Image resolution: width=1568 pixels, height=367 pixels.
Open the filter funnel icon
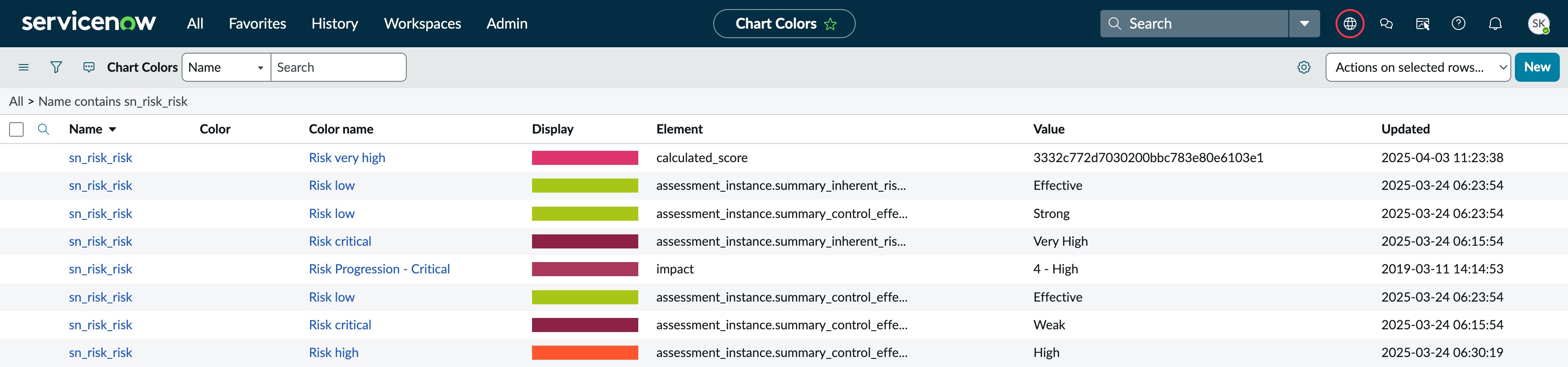pyautogui.click(x=56, y=67)
